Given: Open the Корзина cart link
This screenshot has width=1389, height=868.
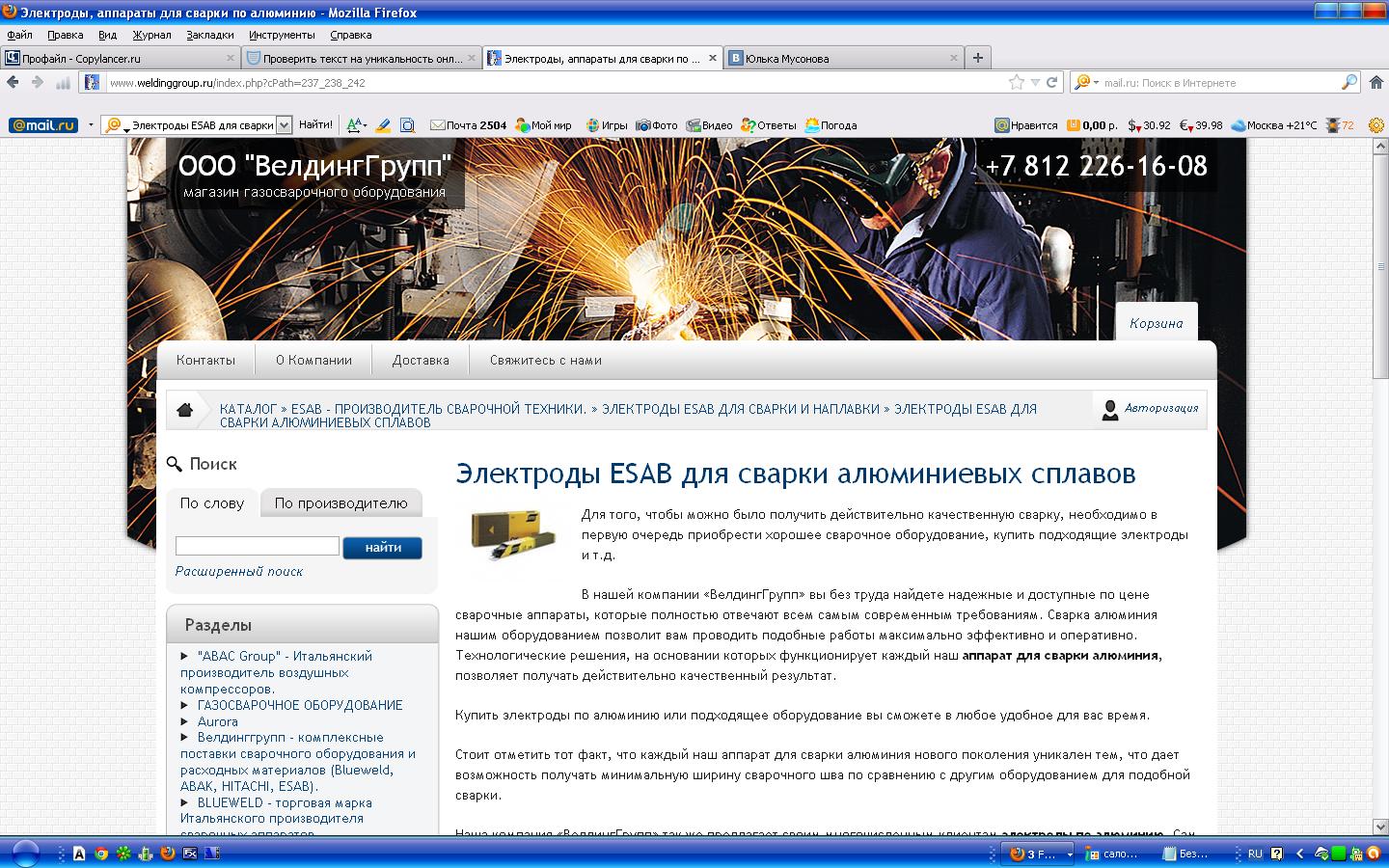Looking at the screenshot, I should [x=1157, y=323].
